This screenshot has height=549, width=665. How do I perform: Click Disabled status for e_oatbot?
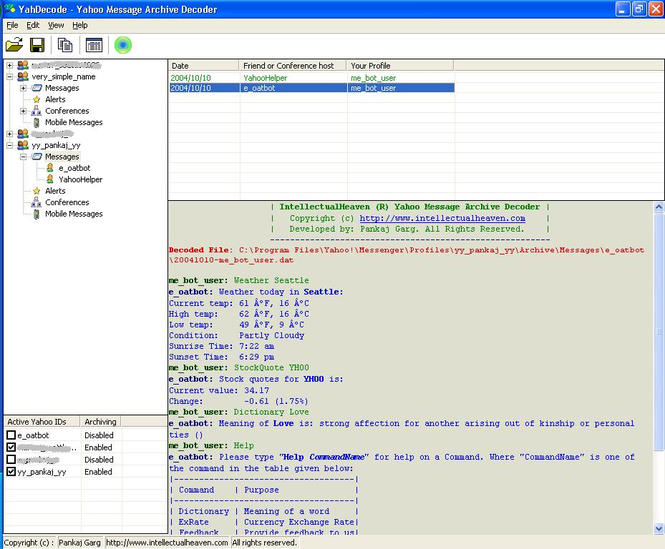[99, 435]
